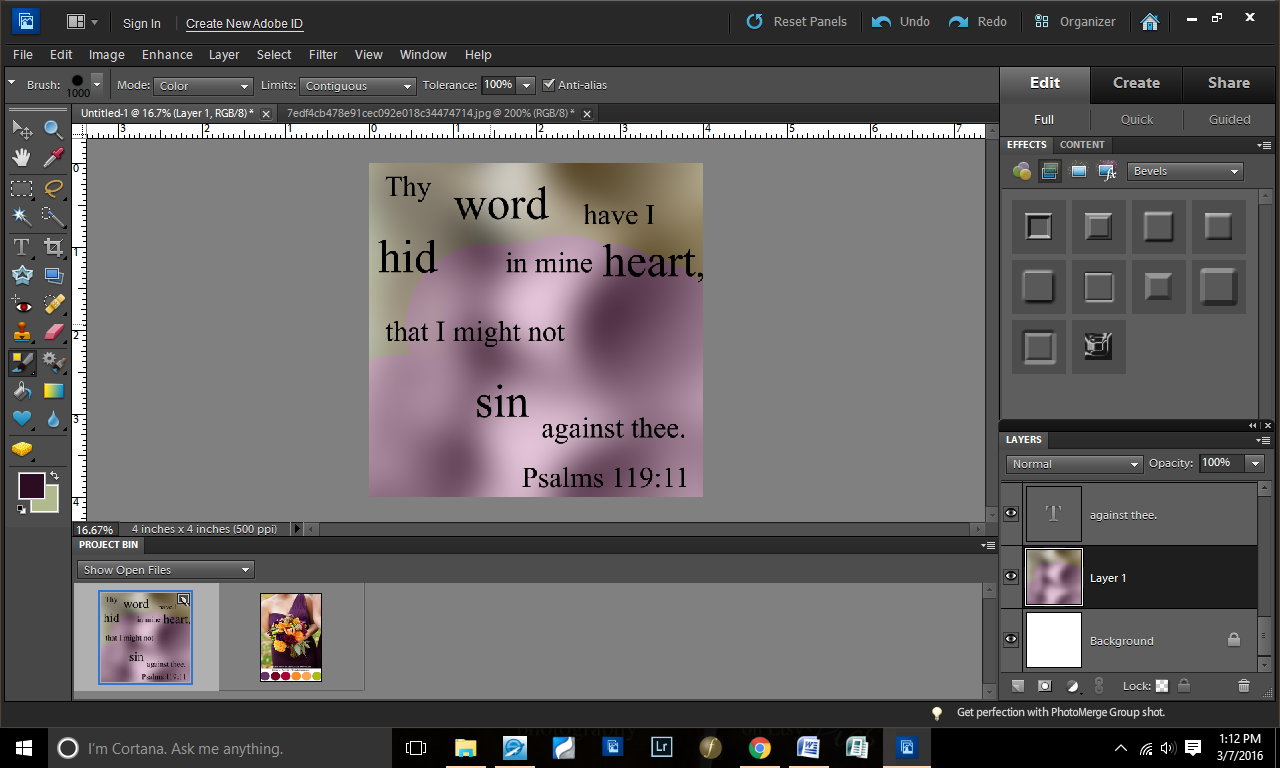Uncheck the Anti-alias checkbox
This screenshot has height=768, width=1280.
[x=549, y=85]
